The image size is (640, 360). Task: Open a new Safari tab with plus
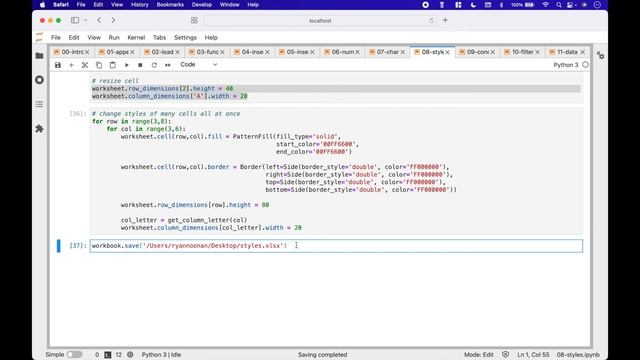pos(445,20)
